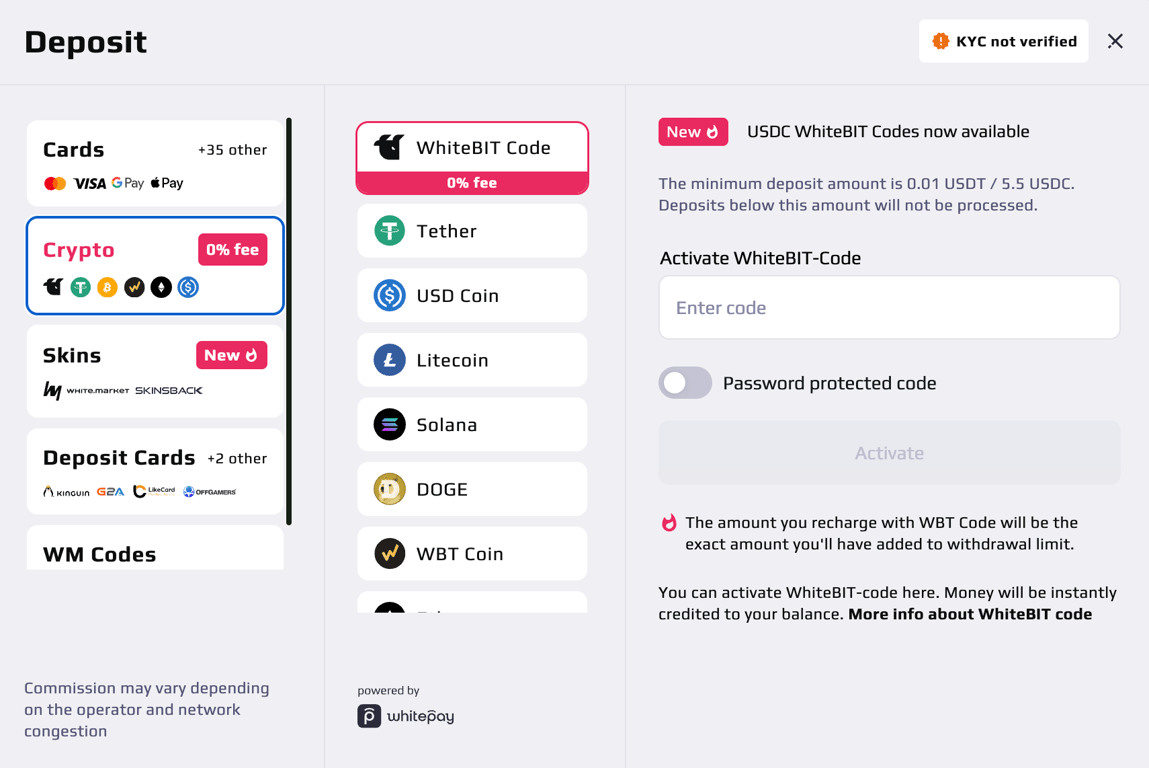Close the Deposit dialog
This screenshot has width=1149, height=768.
pos(1115,41)
